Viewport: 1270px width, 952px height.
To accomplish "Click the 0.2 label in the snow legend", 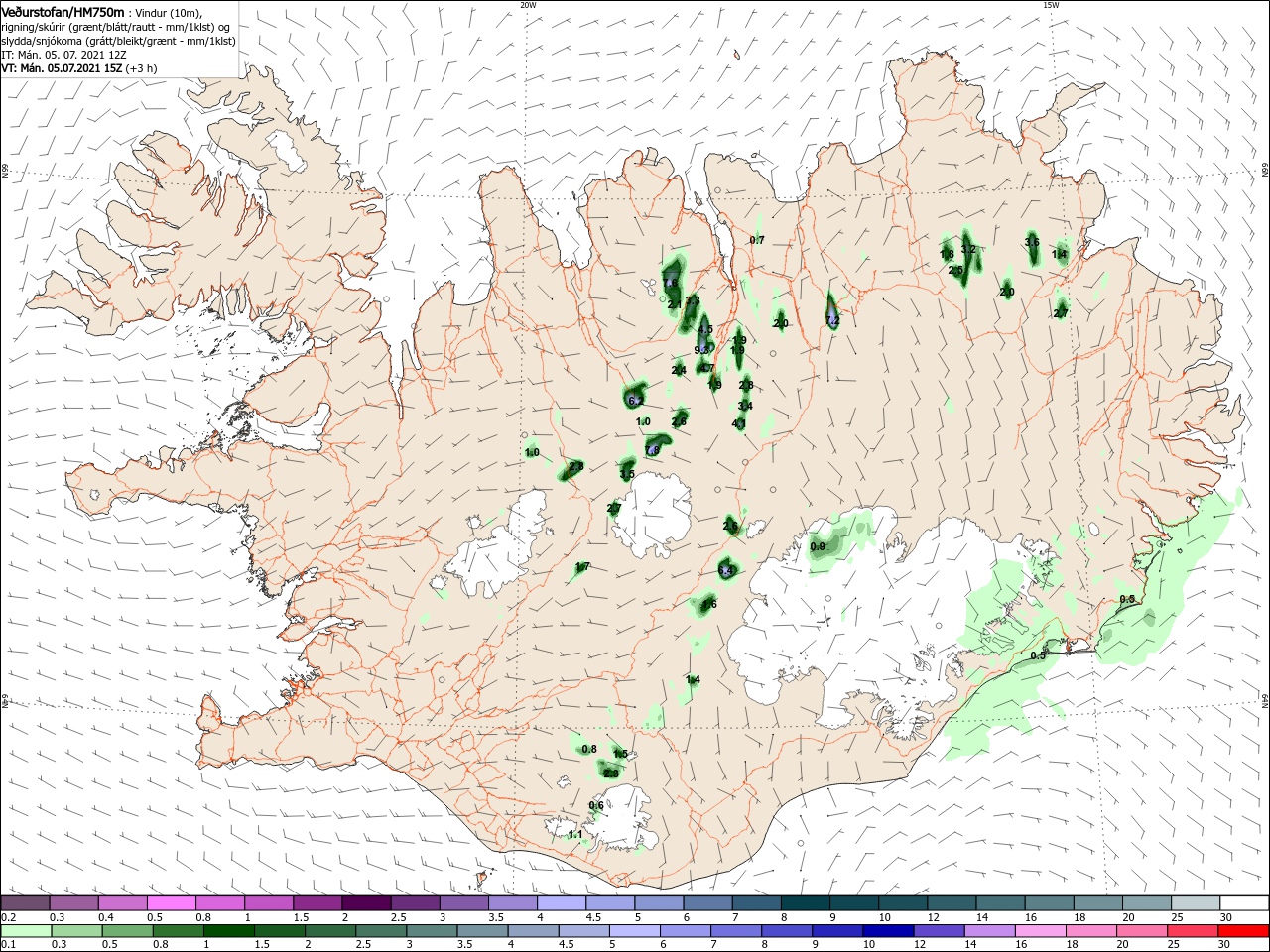I will click(8, 917).
